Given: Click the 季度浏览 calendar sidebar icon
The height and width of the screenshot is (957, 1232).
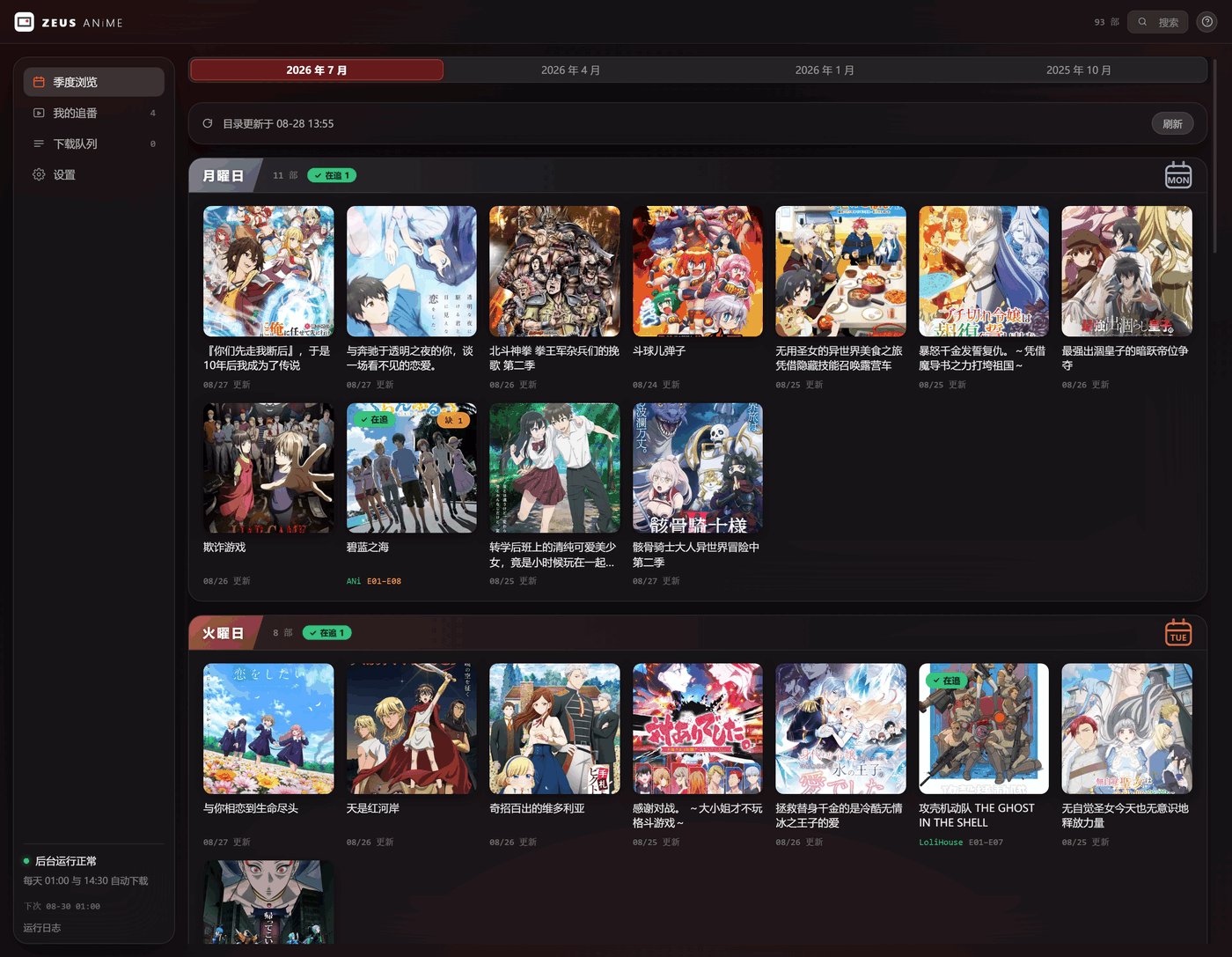Looking at the screenshot, I should pos(39,82).
